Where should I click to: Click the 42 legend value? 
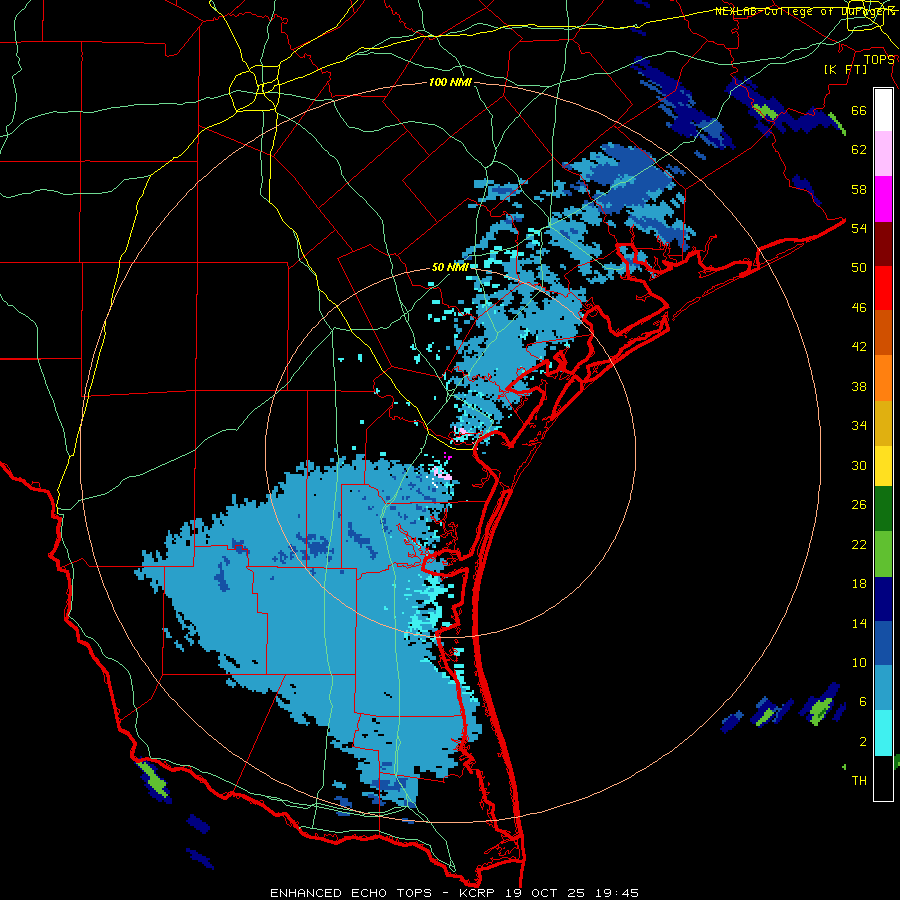[x=859, y=347]
